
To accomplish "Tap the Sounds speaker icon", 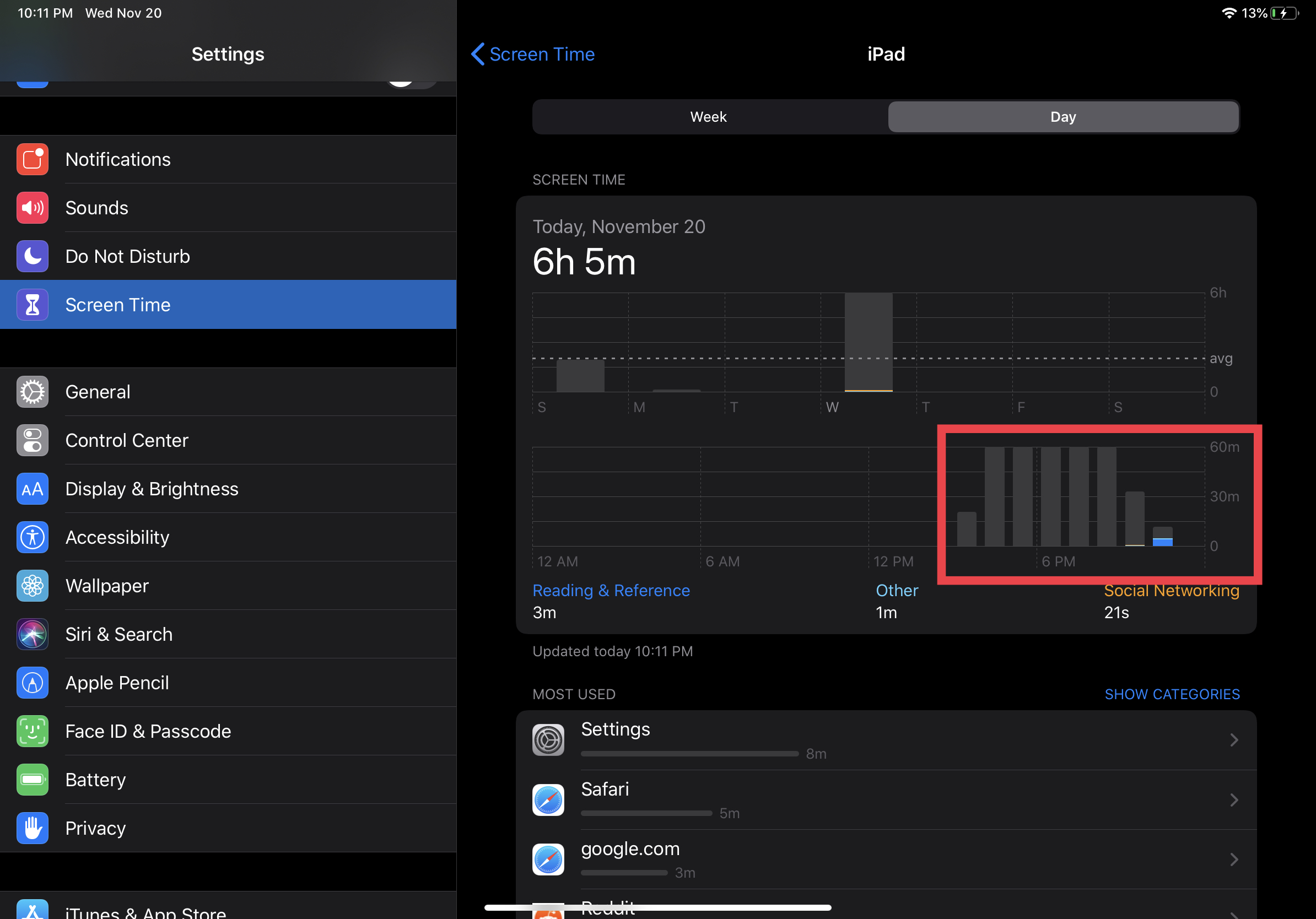I will point(32,208).
